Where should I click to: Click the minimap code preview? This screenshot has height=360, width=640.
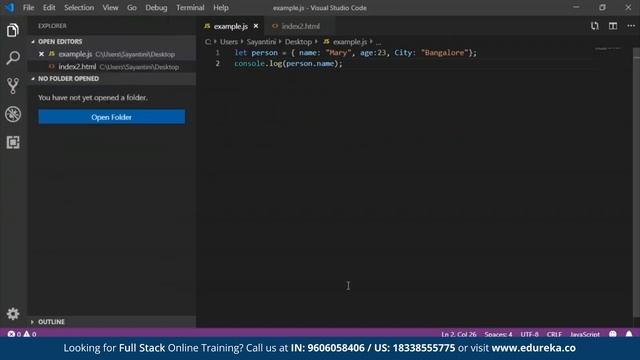pos(607,49)
